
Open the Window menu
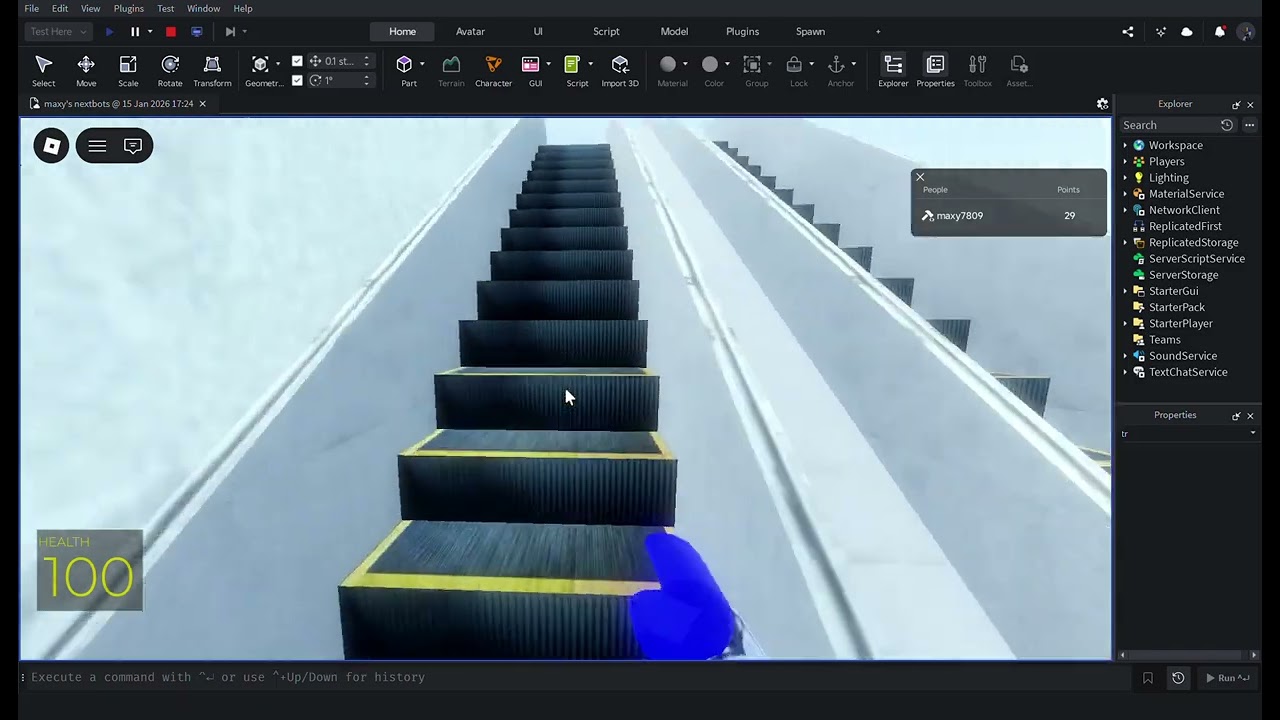point(204,9)
